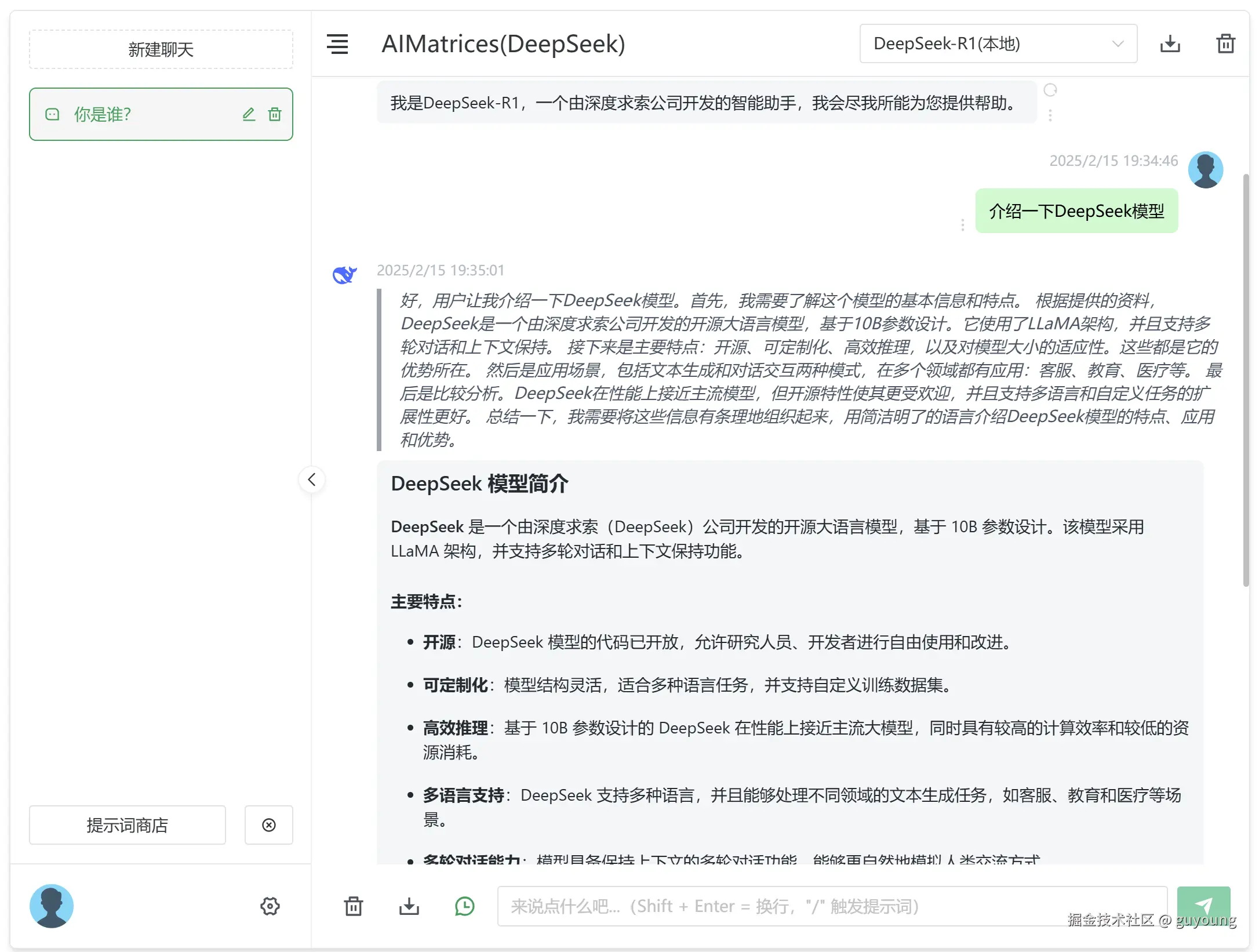
Task: Click the DeepSeek whale logo beside assistant reply
Action: [x=343, y=274]
